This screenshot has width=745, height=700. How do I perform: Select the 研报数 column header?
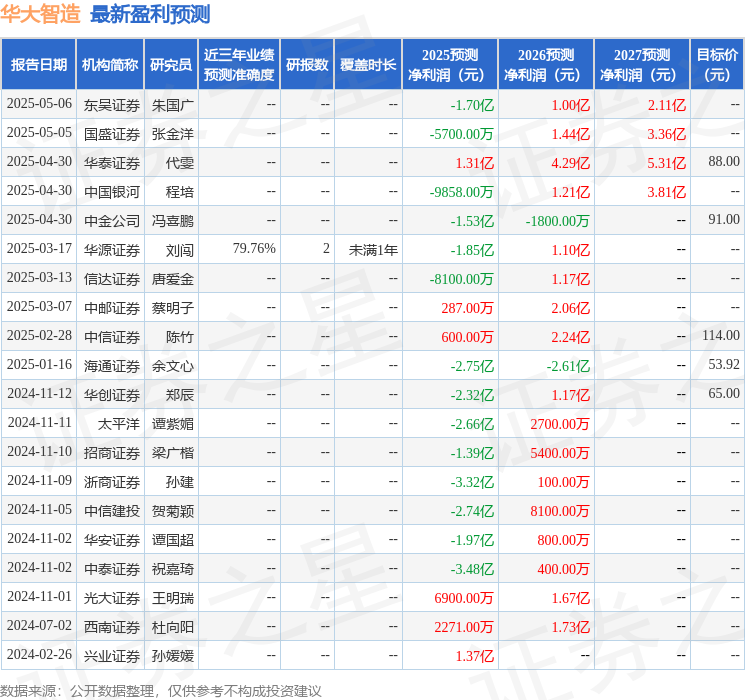coord(307,65)
